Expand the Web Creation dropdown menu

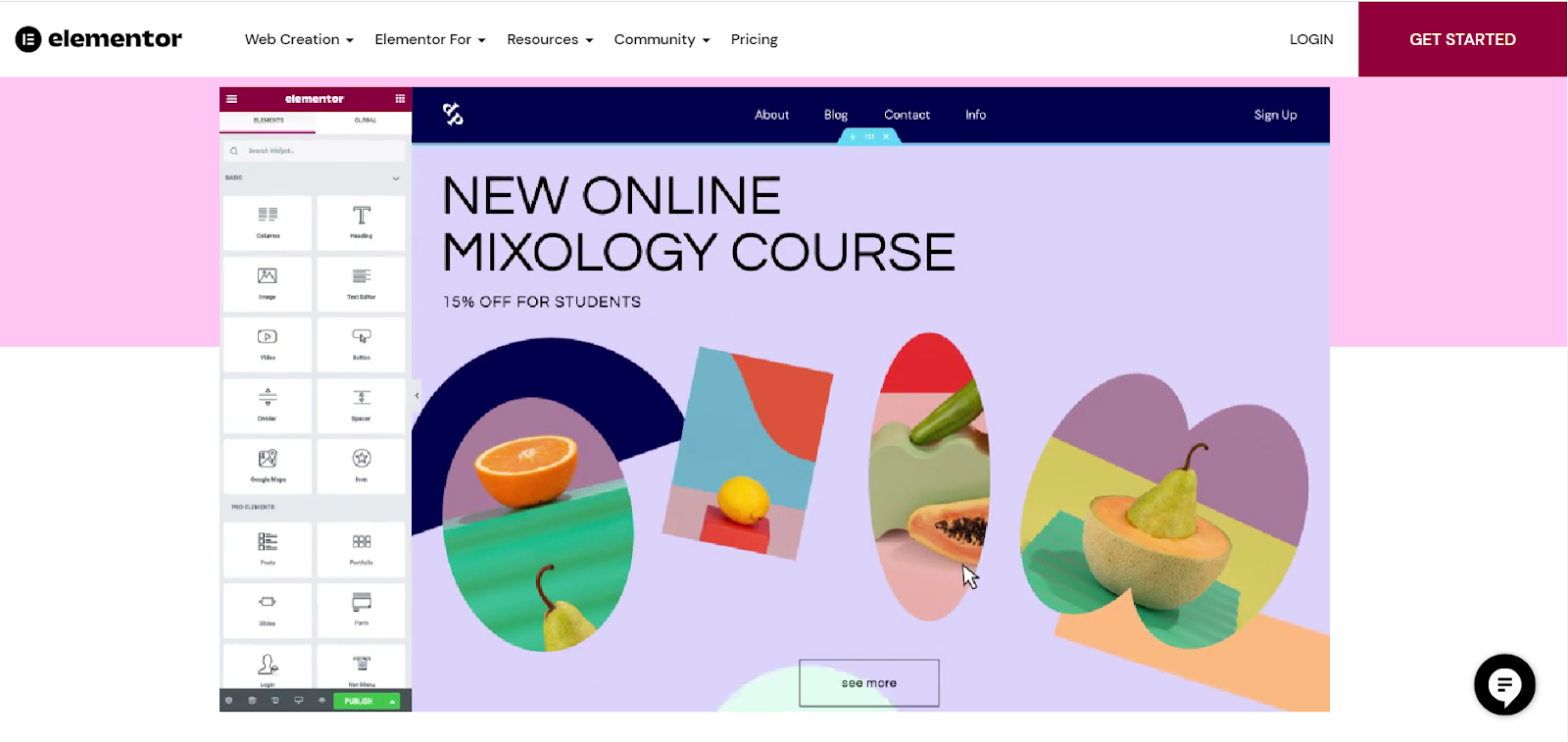[299, 39]
